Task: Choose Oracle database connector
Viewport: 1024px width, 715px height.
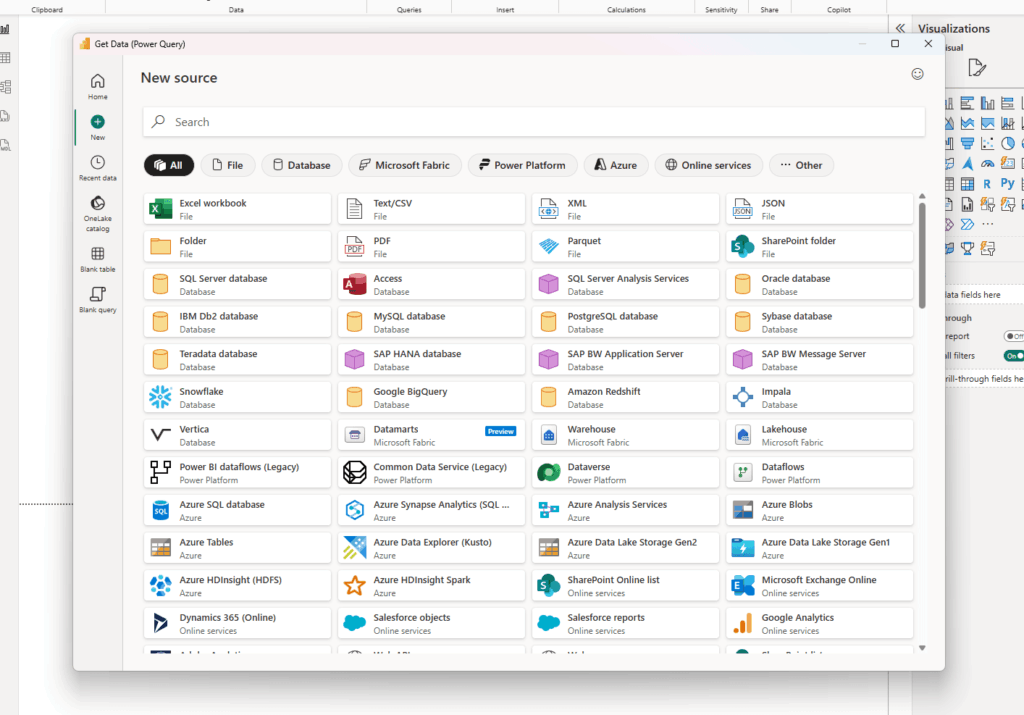Action: (x=819, y=285)
